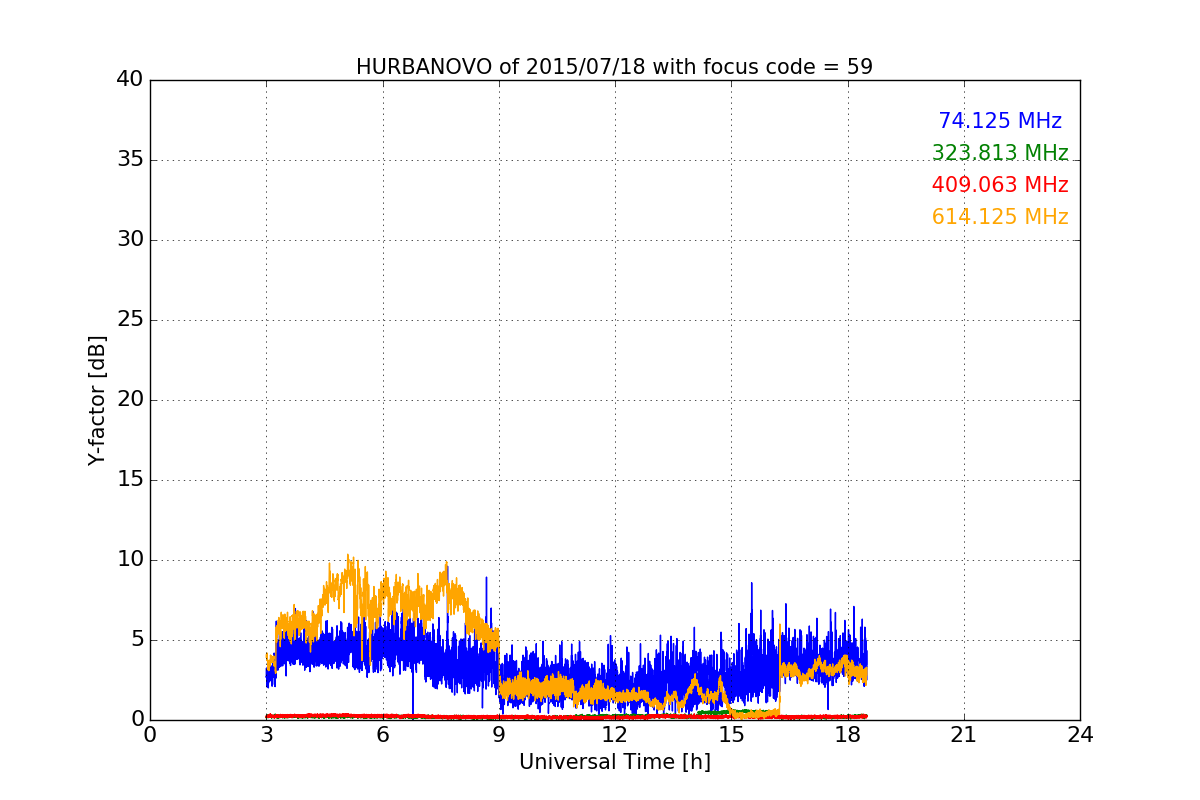The width and height of the screenshot is (1200, 800).
Task: Click the plot title mentioning HURBANOVO
Action: point(614,67)
